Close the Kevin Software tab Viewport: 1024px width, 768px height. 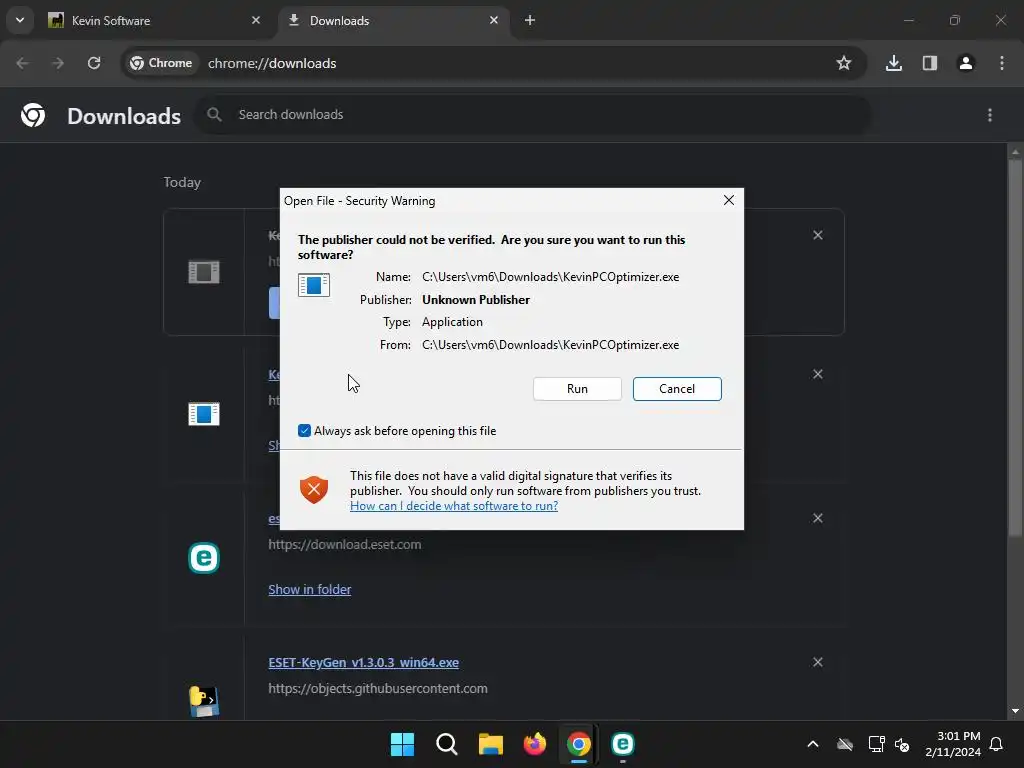(x=256, y=20)
